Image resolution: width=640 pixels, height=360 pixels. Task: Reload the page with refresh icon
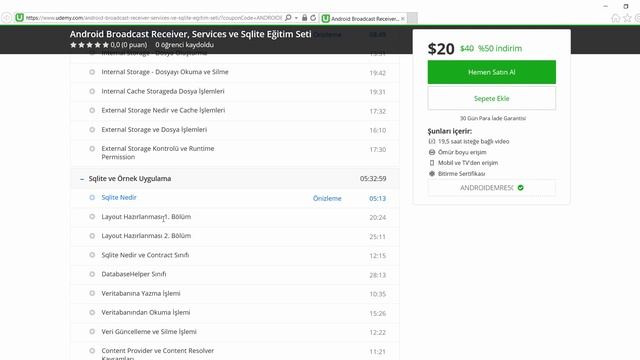tap(313, 18)
